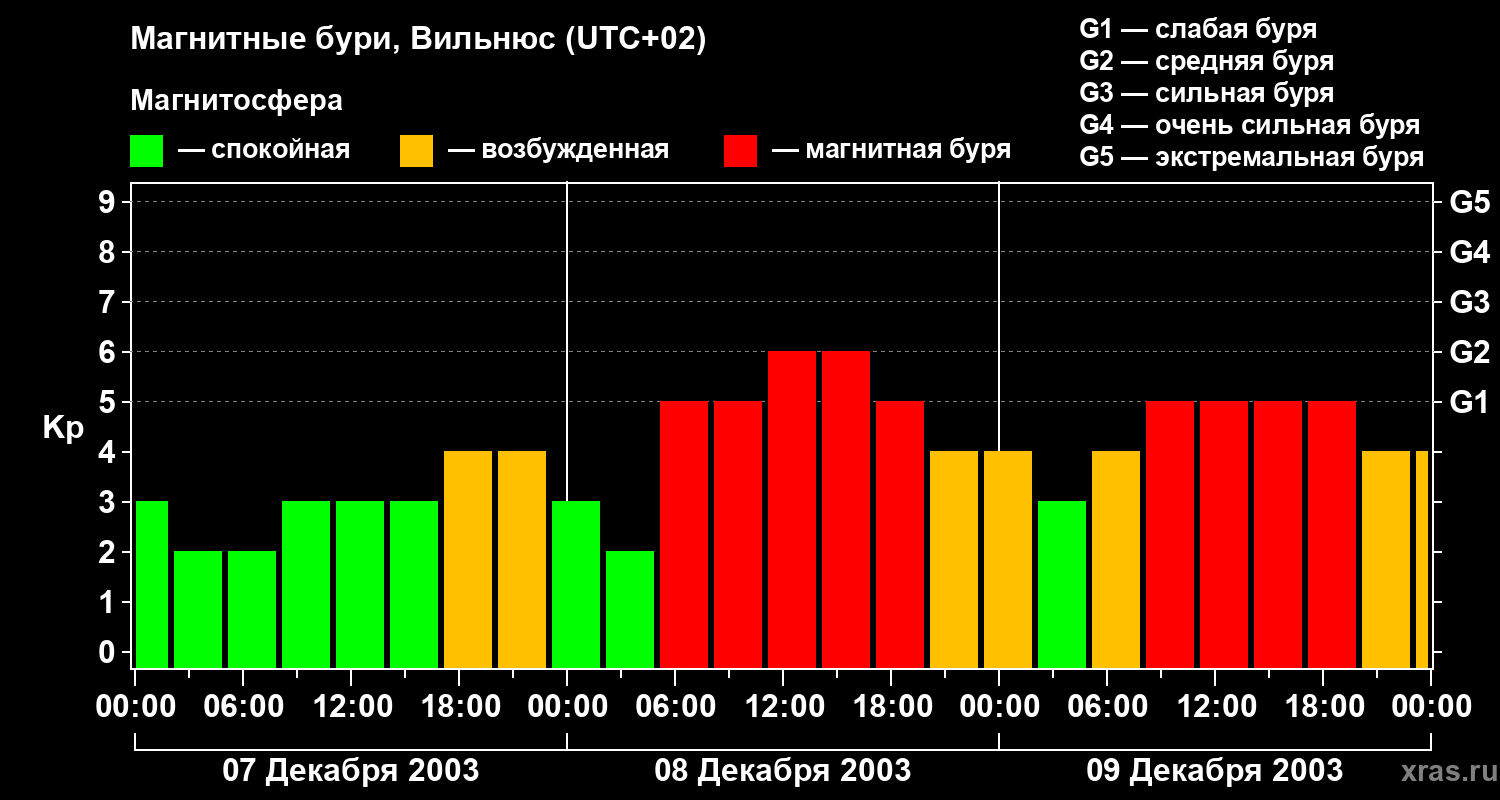
Task: Click the green Kp 3 bar spanning 12:00 on 07 Декабря
Action: pyautogui.click(x=360, y=584)
